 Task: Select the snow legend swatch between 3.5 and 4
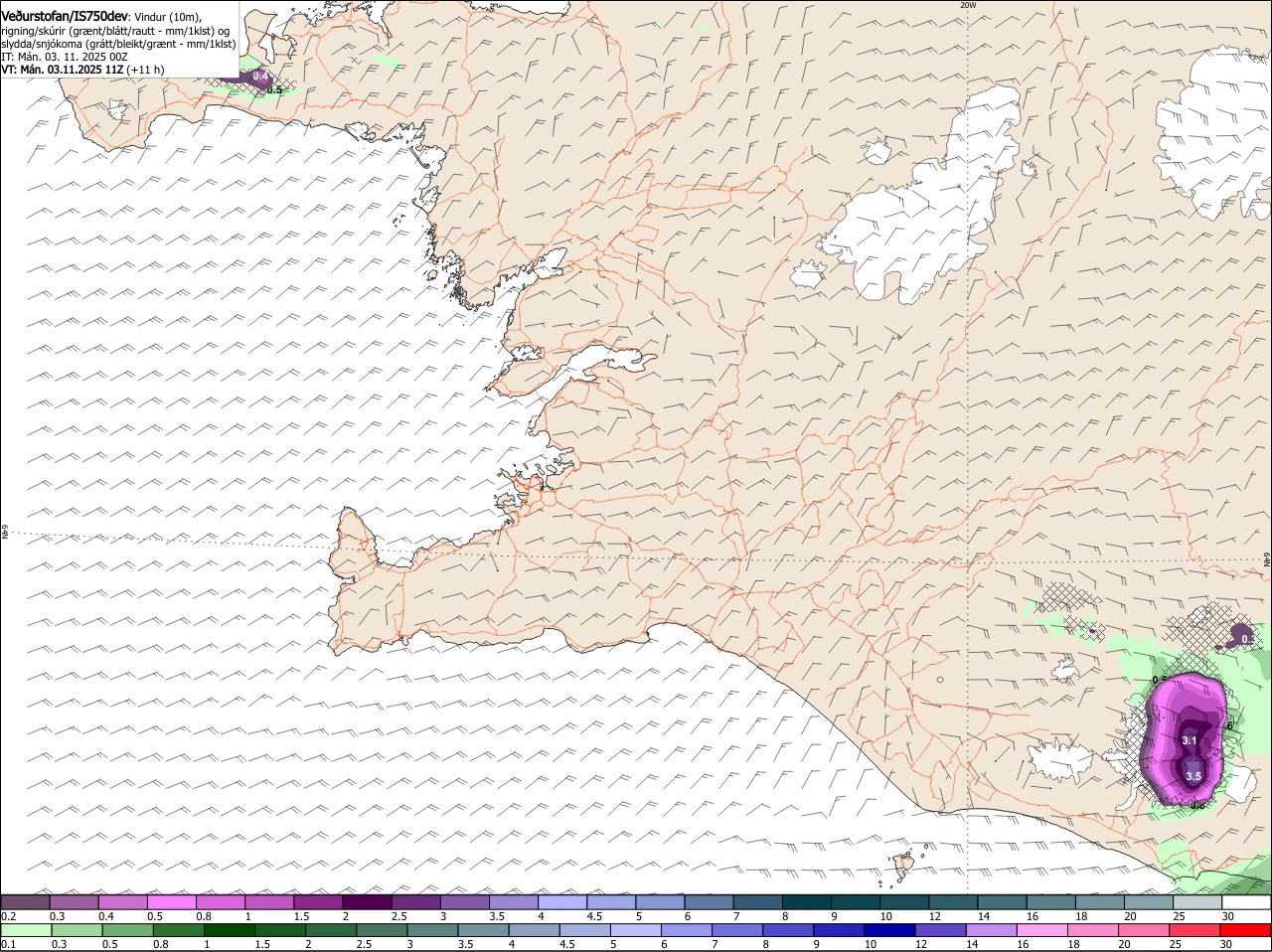pyautogui.click(x=514, y=901)
